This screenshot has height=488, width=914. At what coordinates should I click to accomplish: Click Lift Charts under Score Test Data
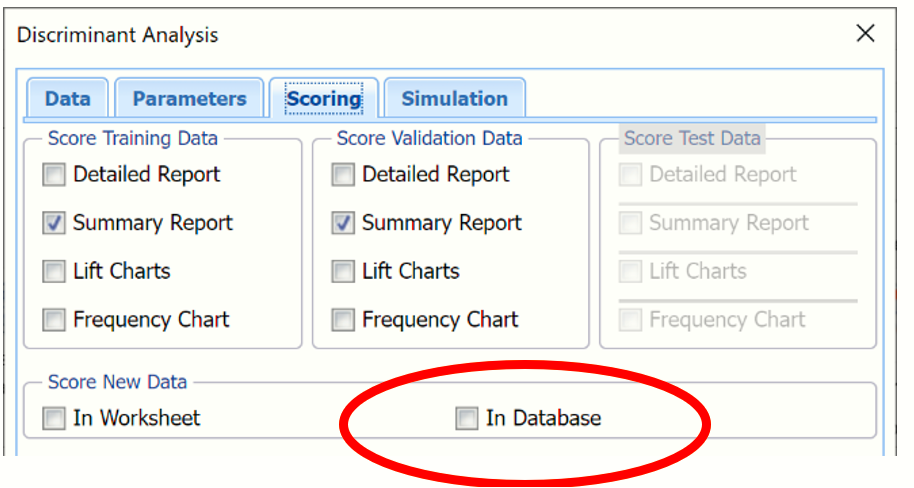point(630,271)
